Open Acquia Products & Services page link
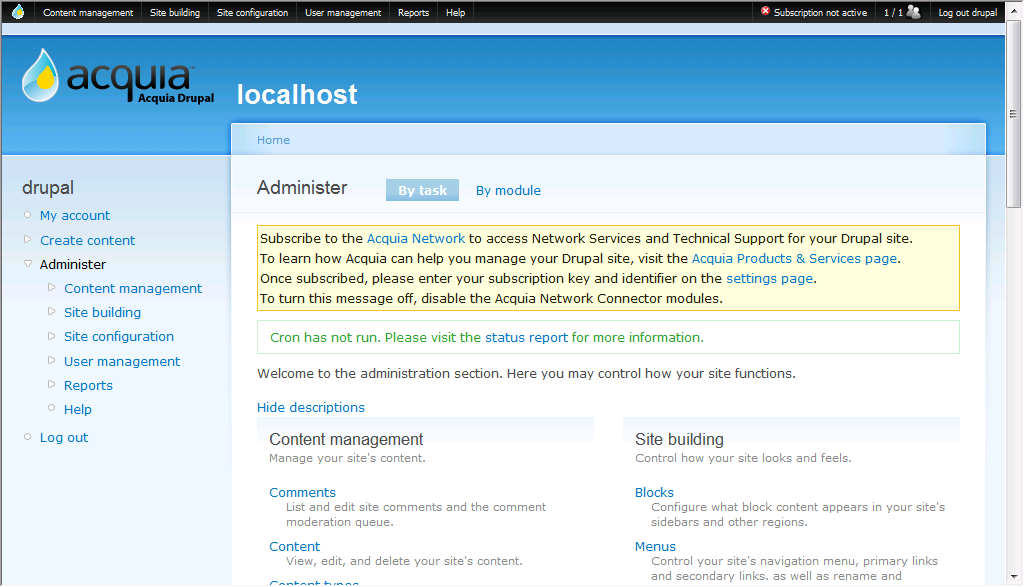This screenshot has height=587, width=1024. coord(794,259)
